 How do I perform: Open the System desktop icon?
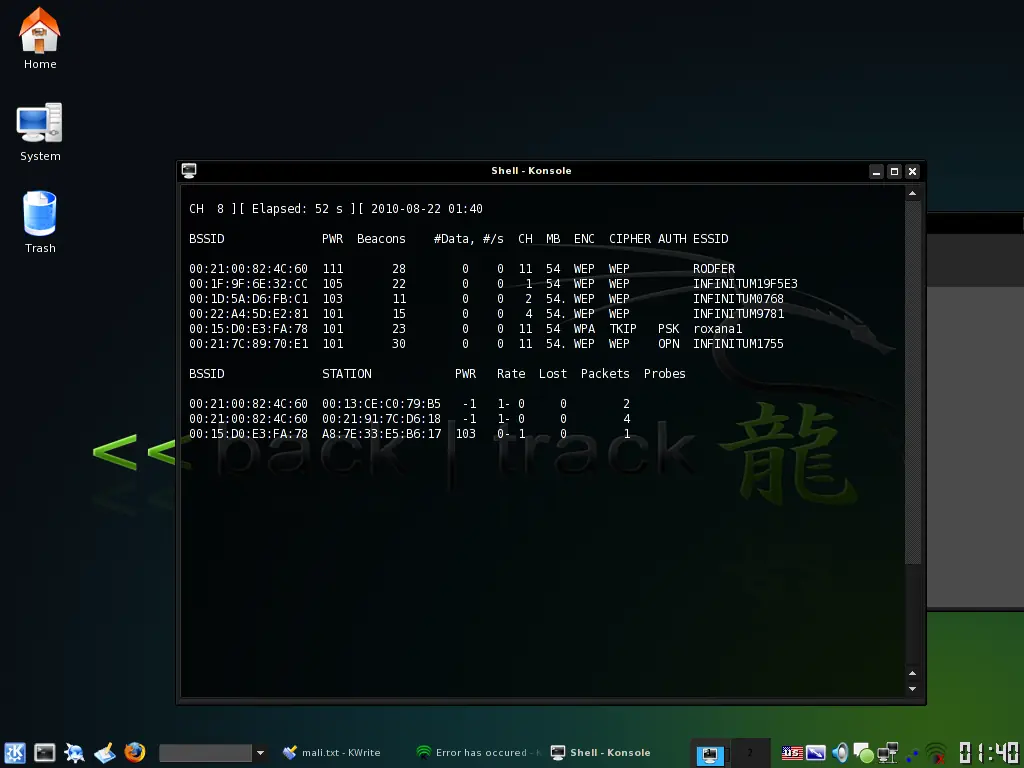point(40,131)
